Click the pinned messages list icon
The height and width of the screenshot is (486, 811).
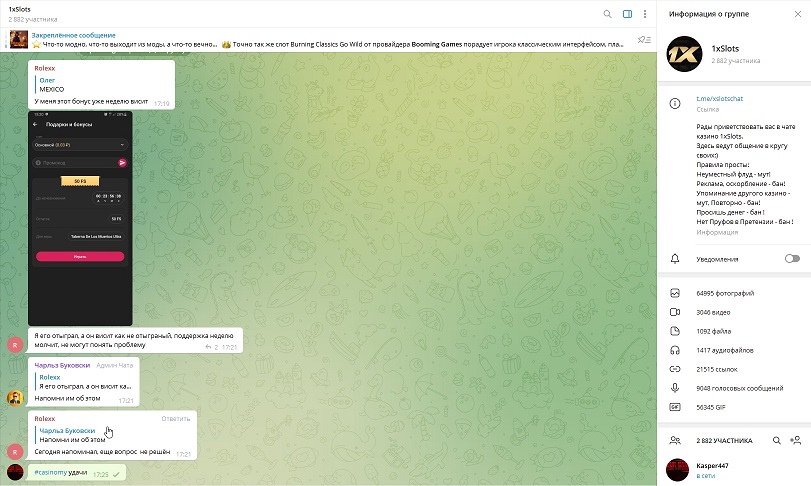[644, 40]
